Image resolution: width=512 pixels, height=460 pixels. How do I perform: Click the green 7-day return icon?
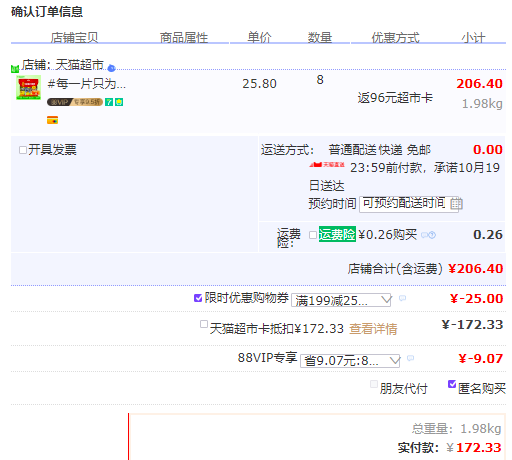click(109, 102)
